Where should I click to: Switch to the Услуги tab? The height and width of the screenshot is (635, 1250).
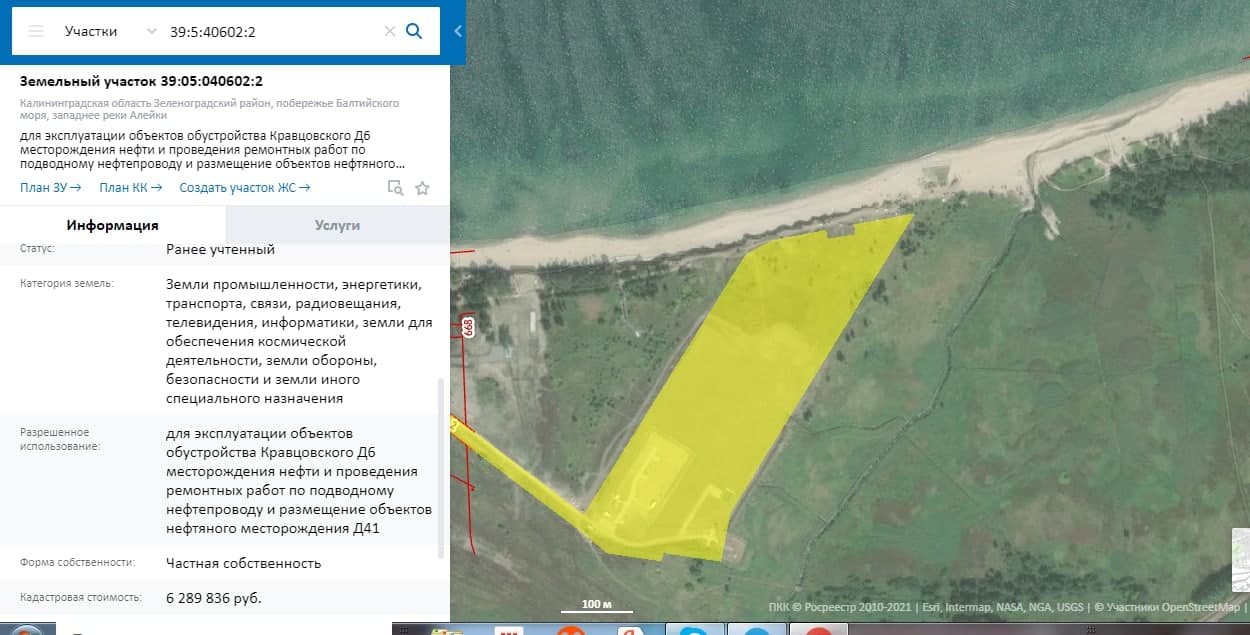tap(337, 225)
